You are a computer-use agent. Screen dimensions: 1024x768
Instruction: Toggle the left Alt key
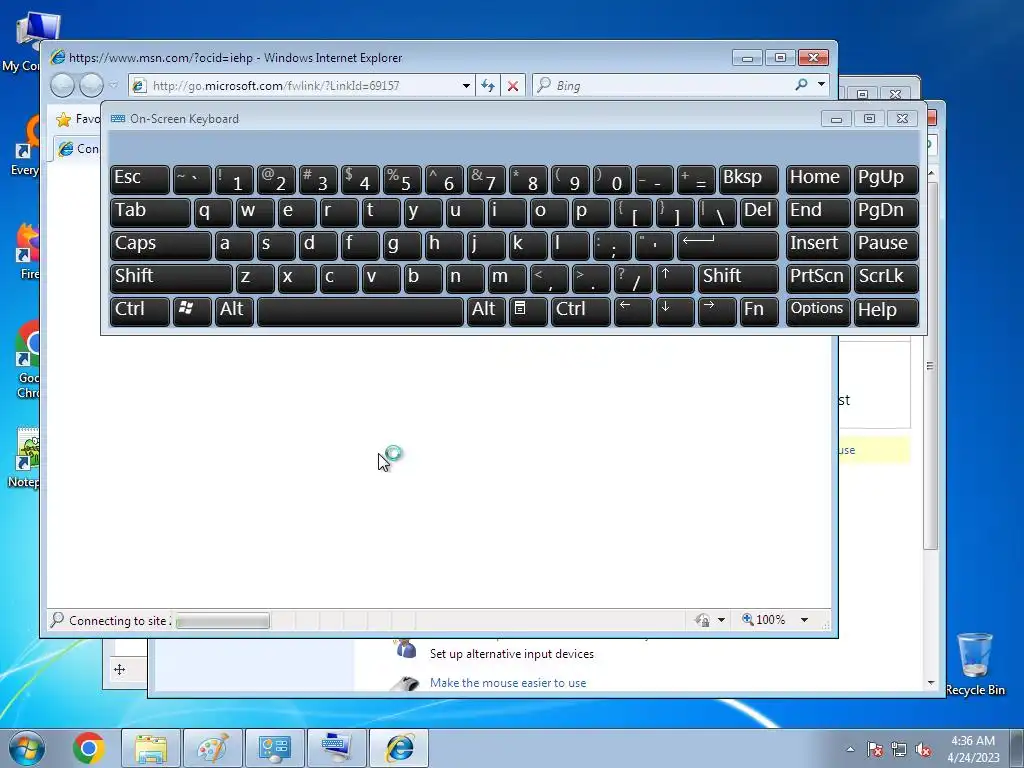[234, 311]
